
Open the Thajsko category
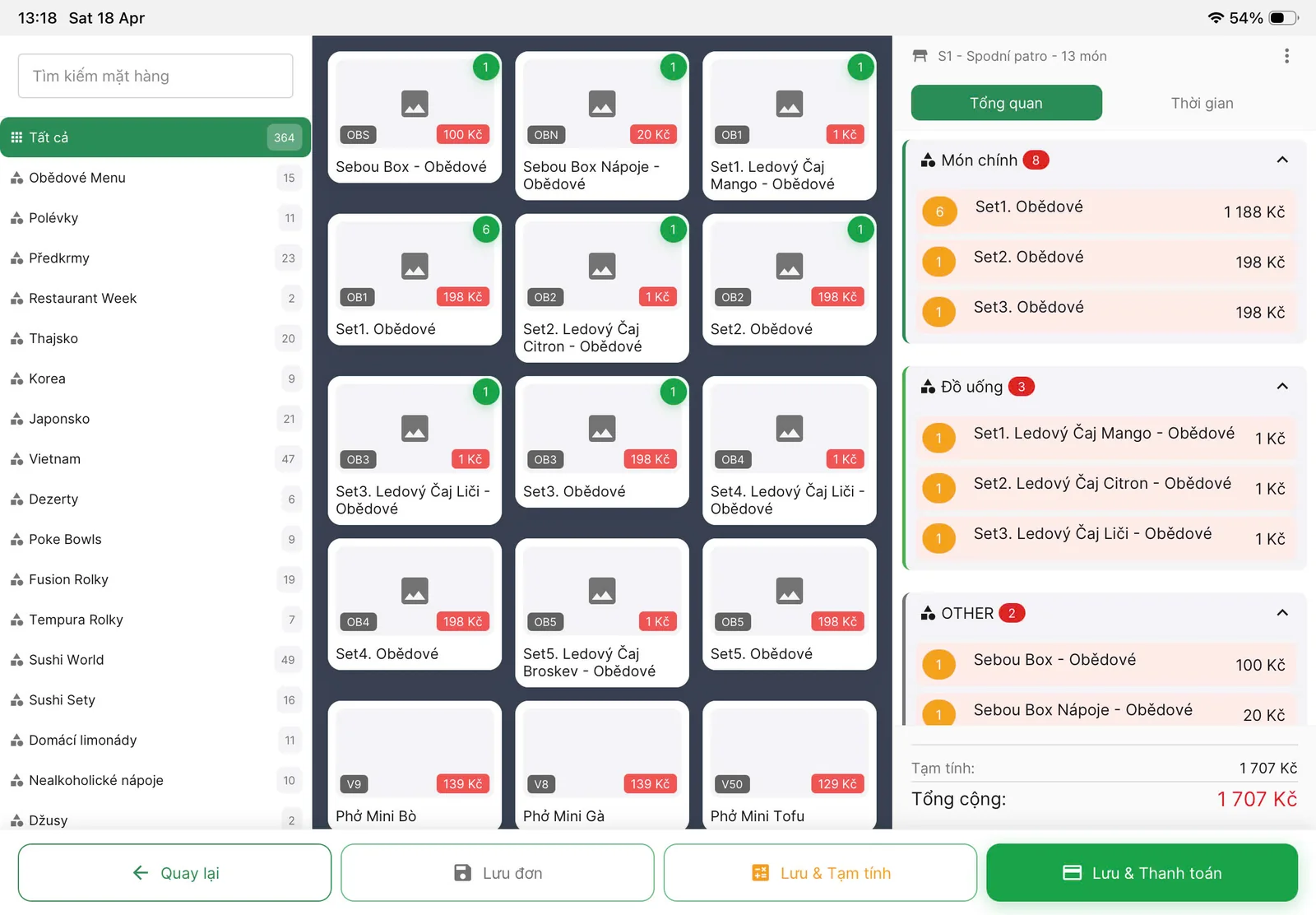point(155,339)
